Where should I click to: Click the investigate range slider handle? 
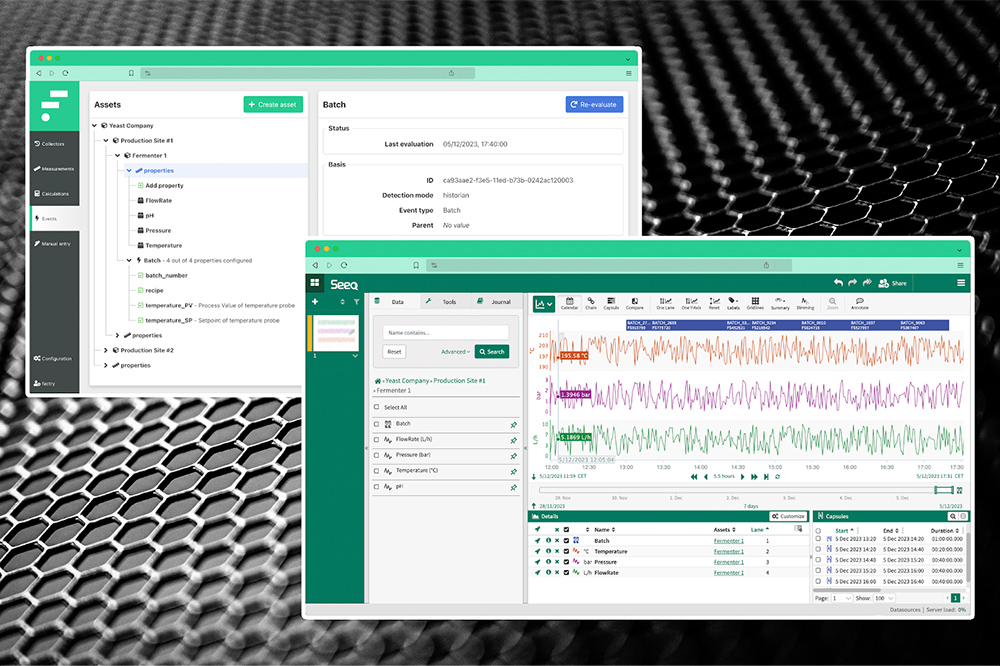point(944,490)
